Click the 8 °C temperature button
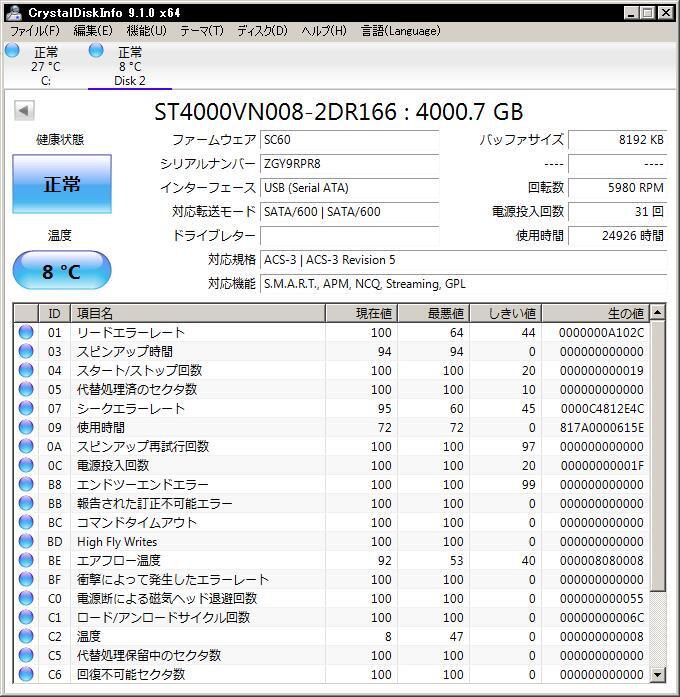This screenshot has height=697, width=680. (62, 271)
